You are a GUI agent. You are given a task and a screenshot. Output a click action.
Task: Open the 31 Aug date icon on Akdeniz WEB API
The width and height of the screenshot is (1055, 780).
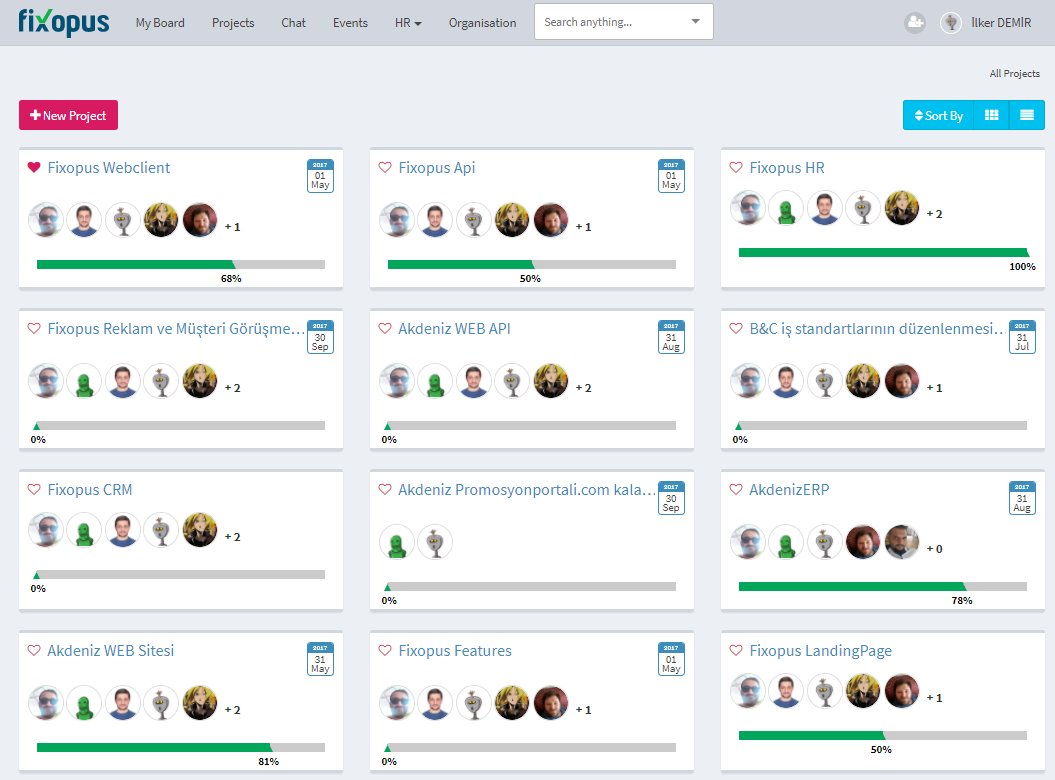click(x=671, y=337)
